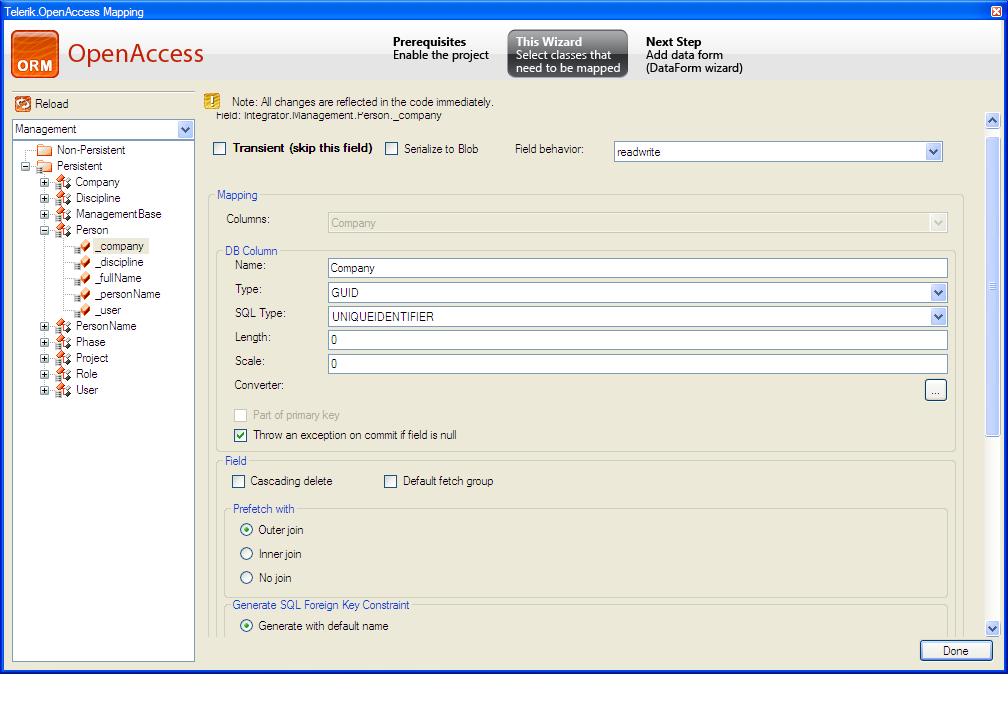Select Generate with default name option

[246, 625]
